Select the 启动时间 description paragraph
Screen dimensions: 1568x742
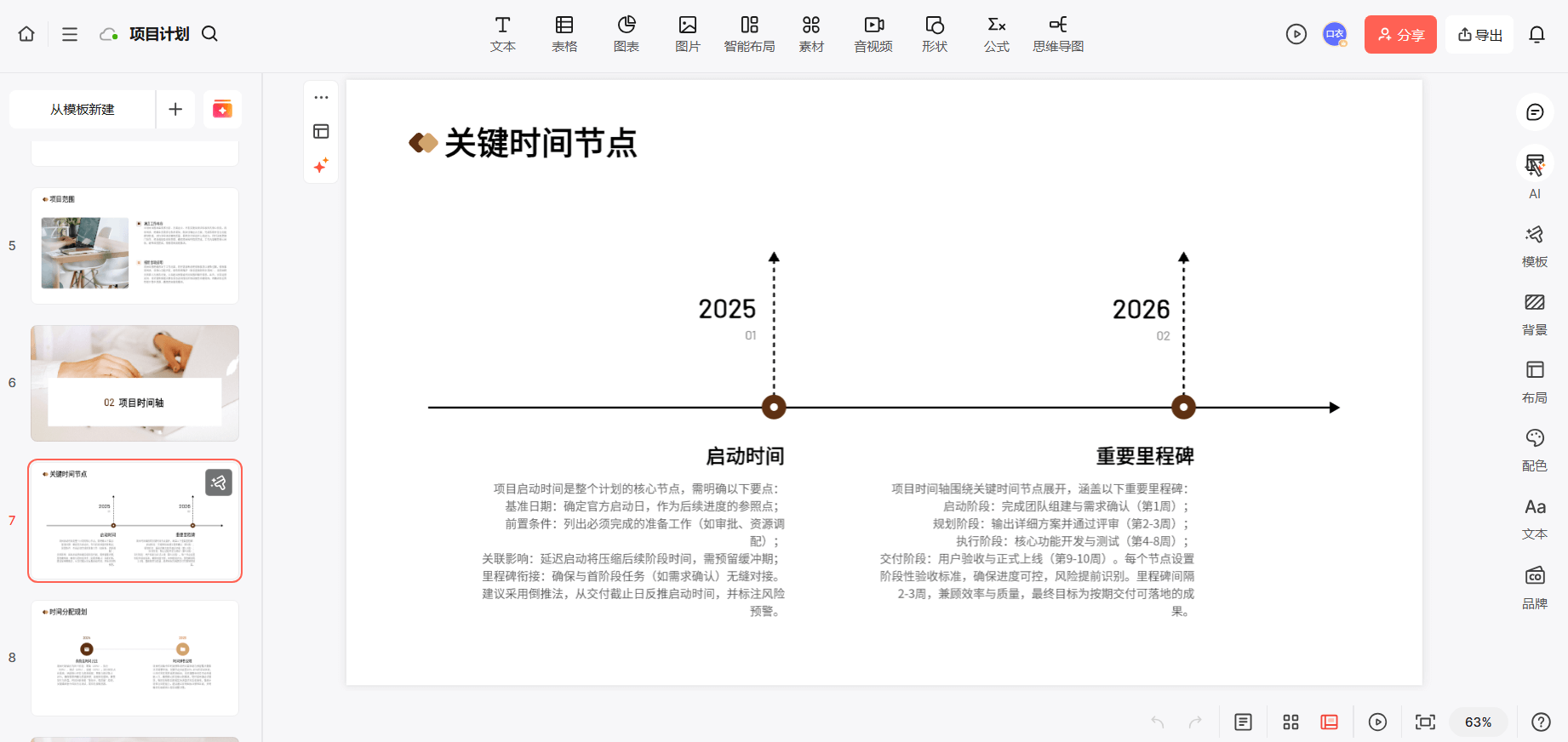[633, 550]
